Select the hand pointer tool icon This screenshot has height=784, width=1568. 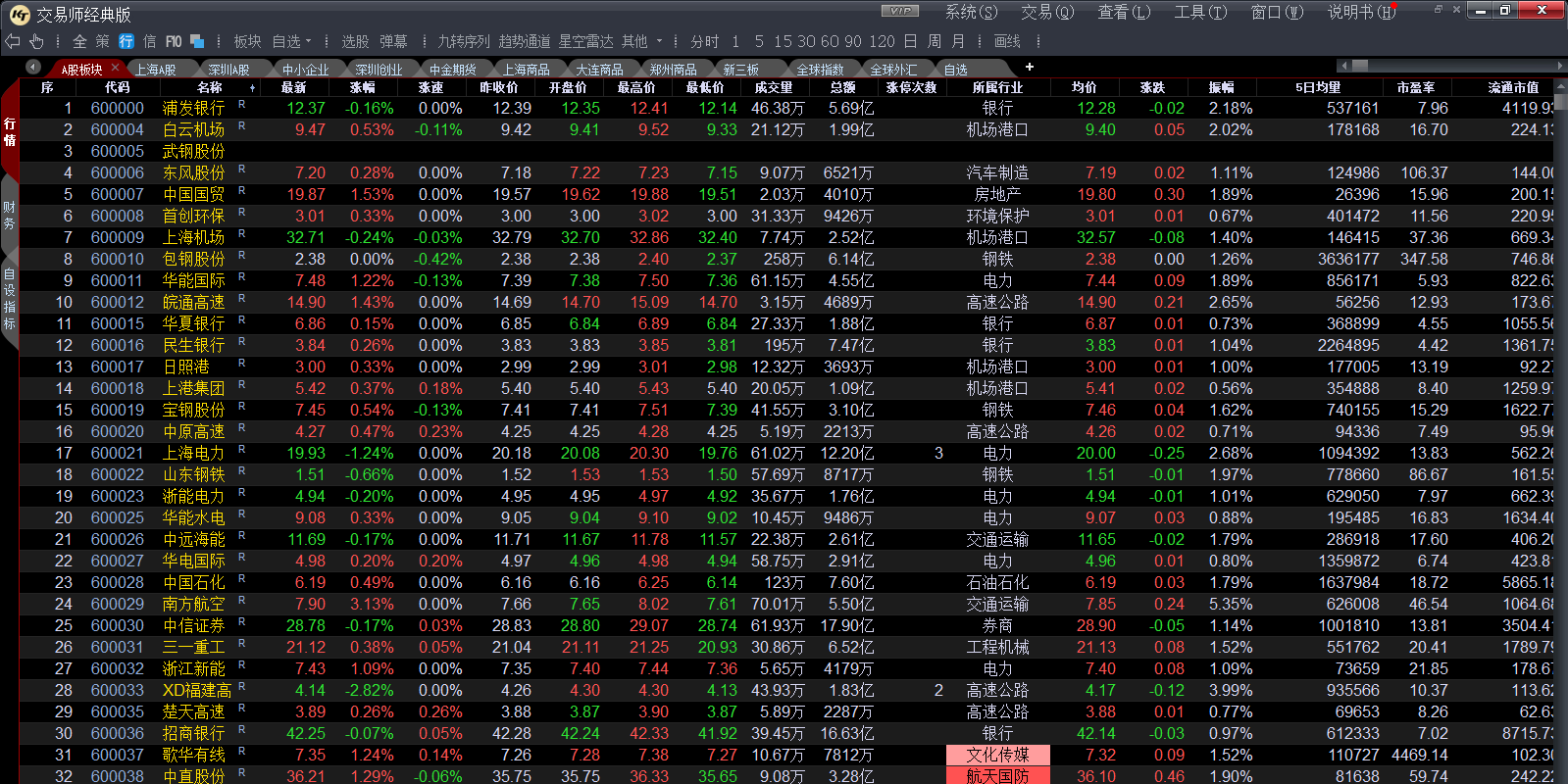[36, 41]
